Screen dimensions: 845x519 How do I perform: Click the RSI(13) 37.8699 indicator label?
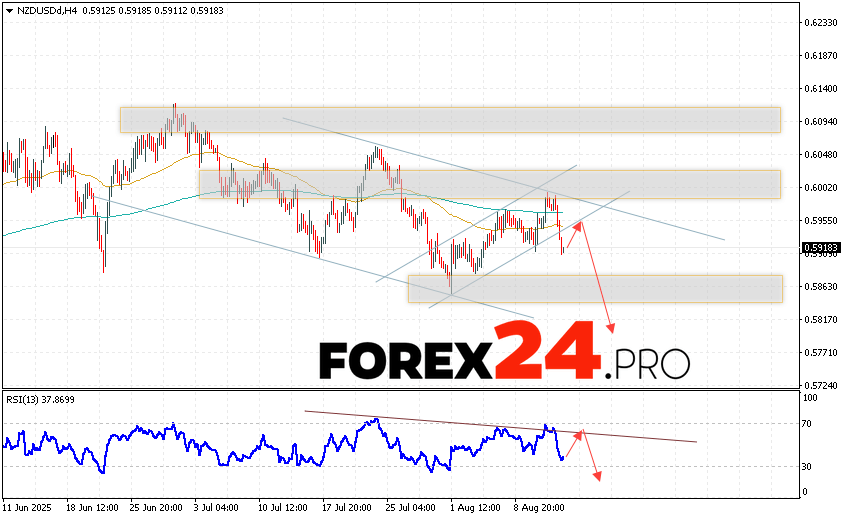(x=42, y=399)
